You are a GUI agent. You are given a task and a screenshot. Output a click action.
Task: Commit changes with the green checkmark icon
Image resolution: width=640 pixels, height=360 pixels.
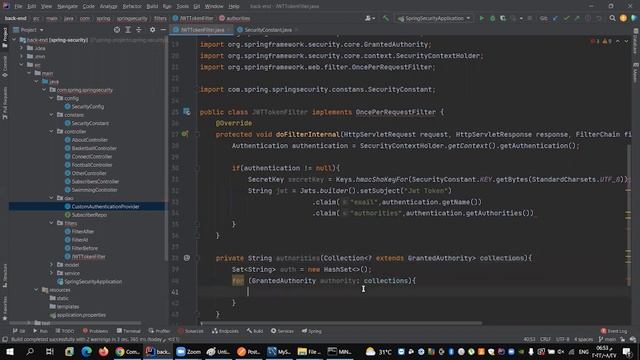[x=566, y=18]
